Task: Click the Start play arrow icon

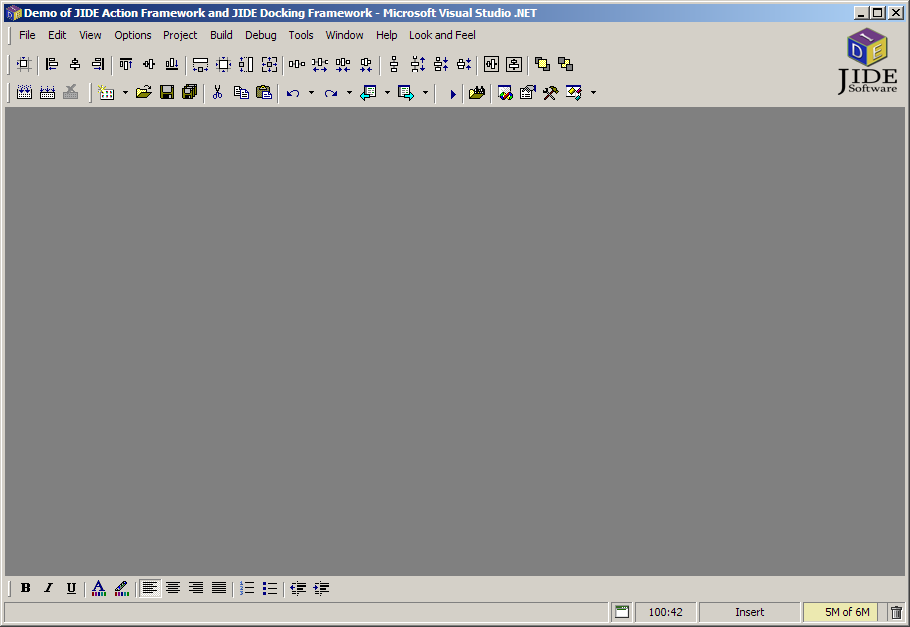Action: click(453, 93)
